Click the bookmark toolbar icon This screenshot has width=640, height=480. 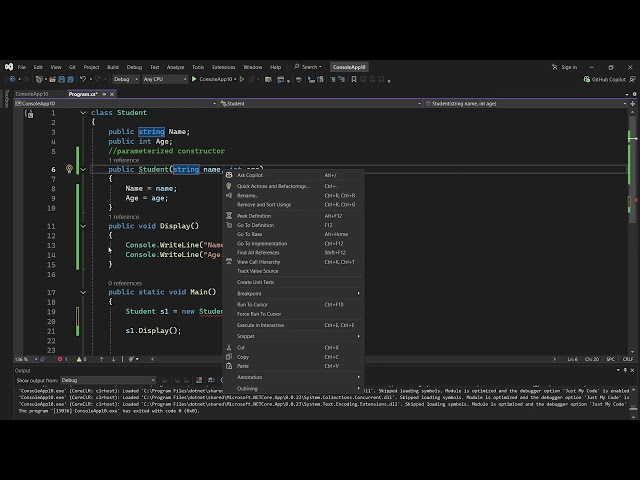click(x=354, y=79)
